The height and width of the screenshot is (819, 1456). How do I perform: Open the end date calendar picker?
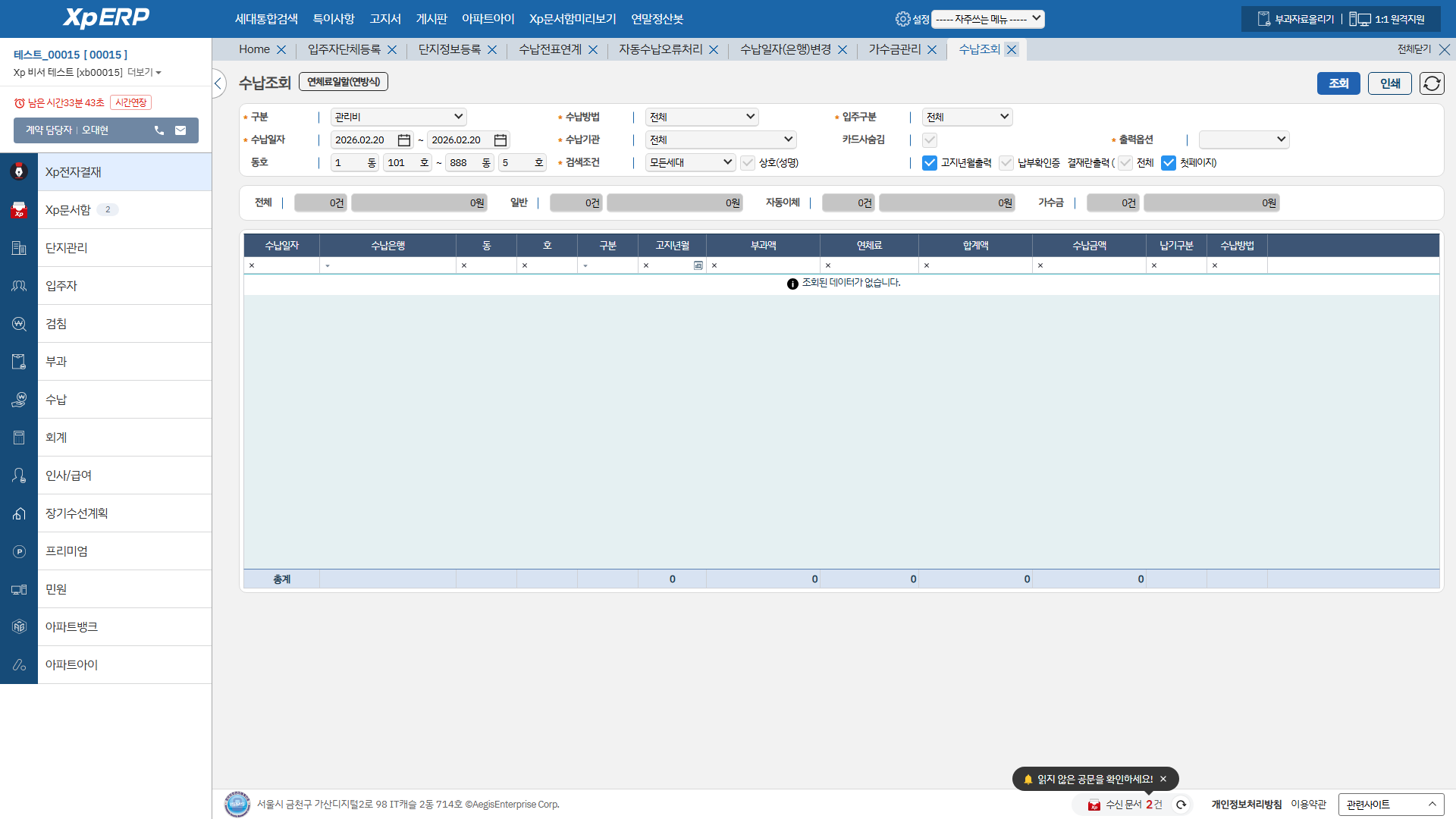point(500,140)
